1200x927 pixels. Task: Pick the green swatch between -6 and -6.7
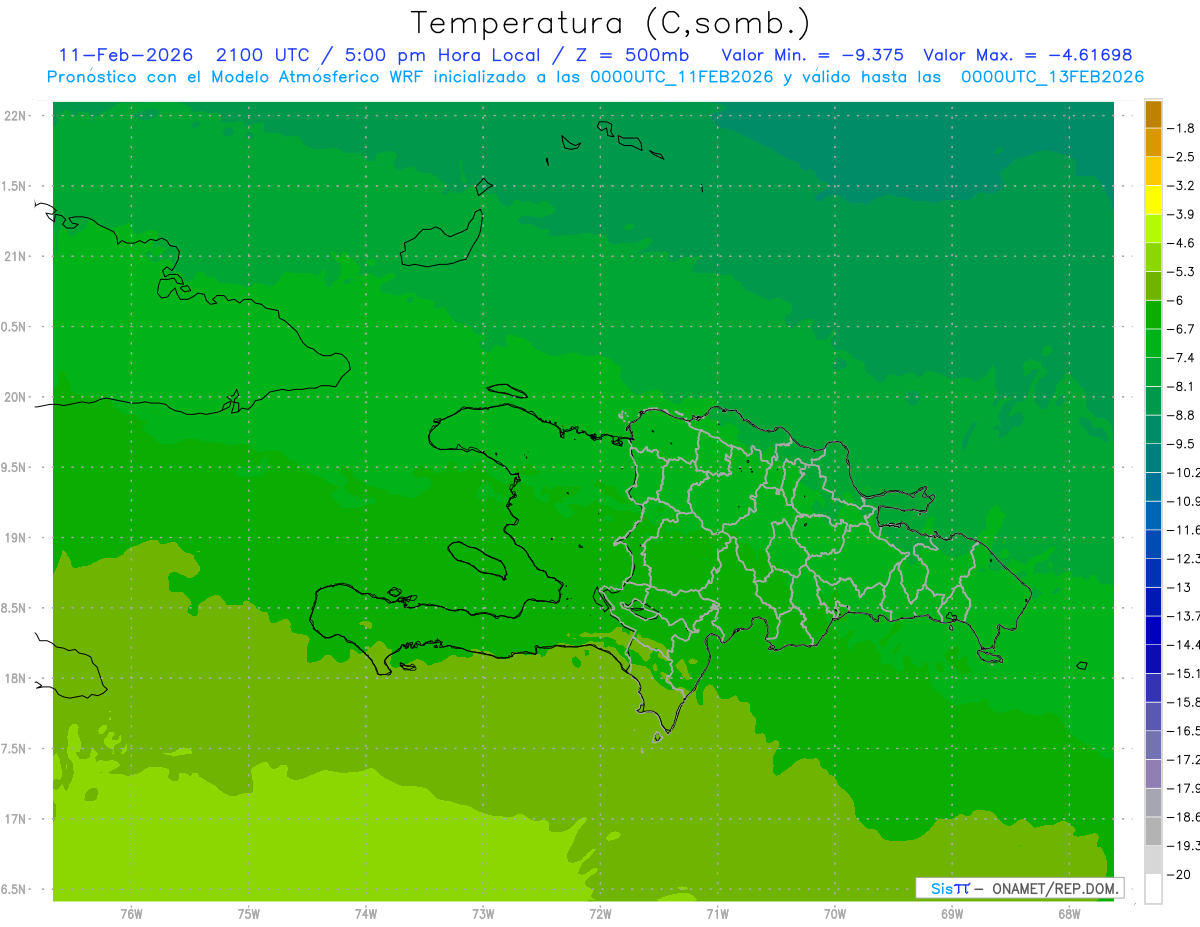[x=1153, y=315]
